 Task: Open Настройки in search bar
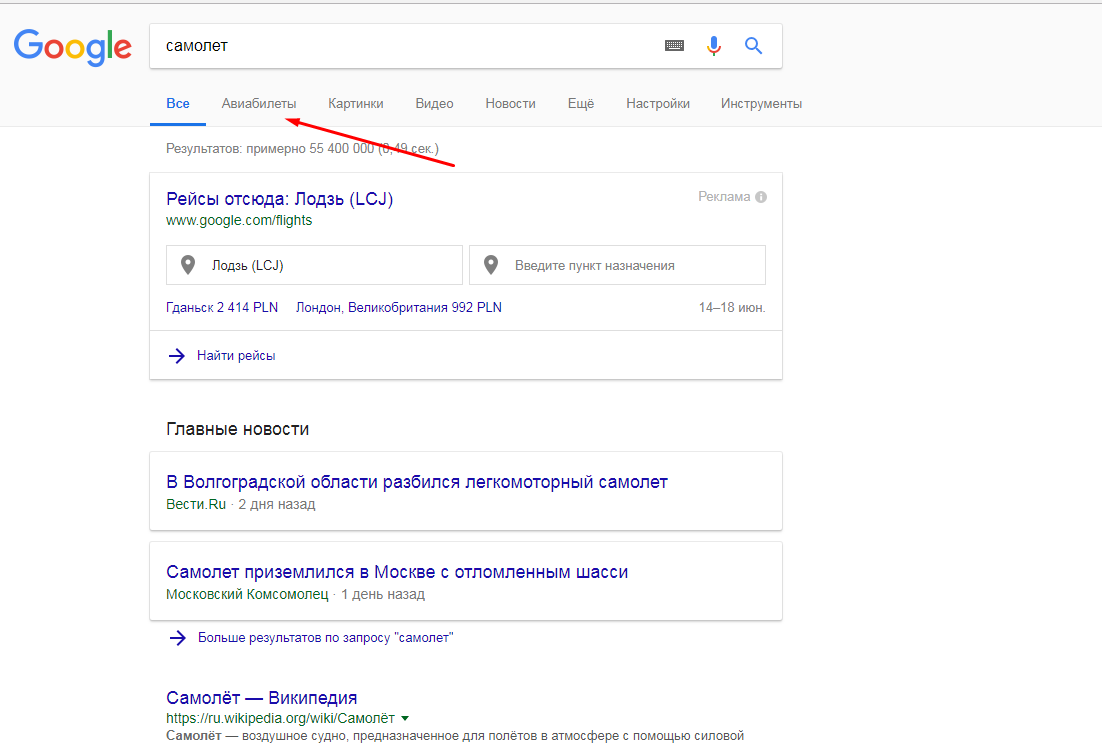click(x=658, y=103)
